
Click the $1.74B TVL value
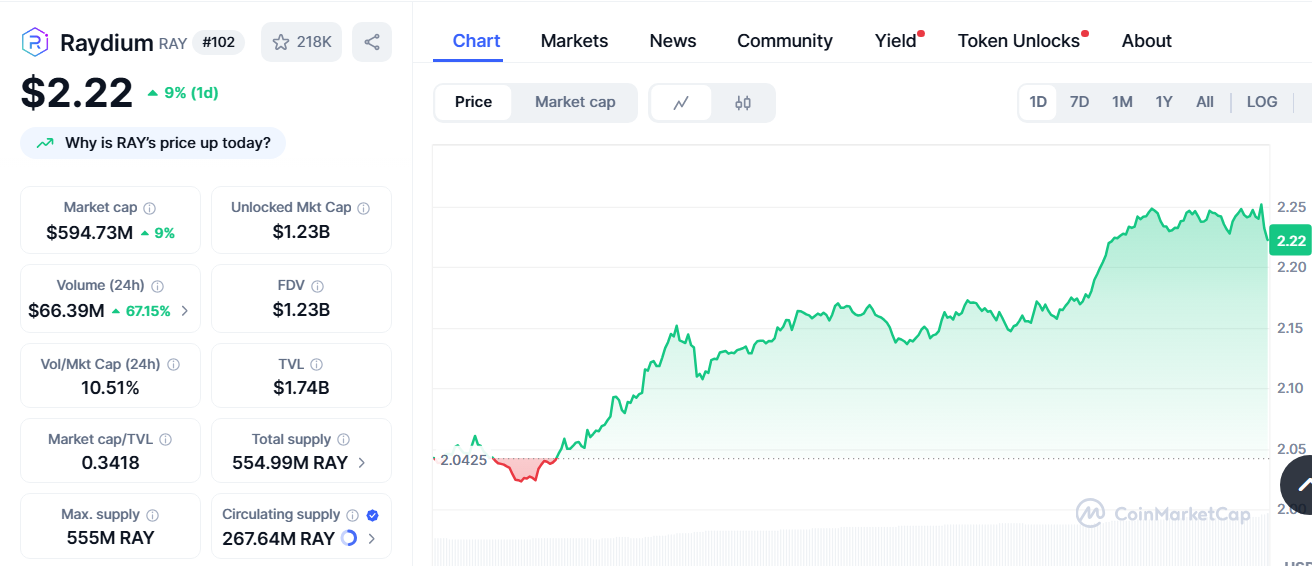point(301,388)
